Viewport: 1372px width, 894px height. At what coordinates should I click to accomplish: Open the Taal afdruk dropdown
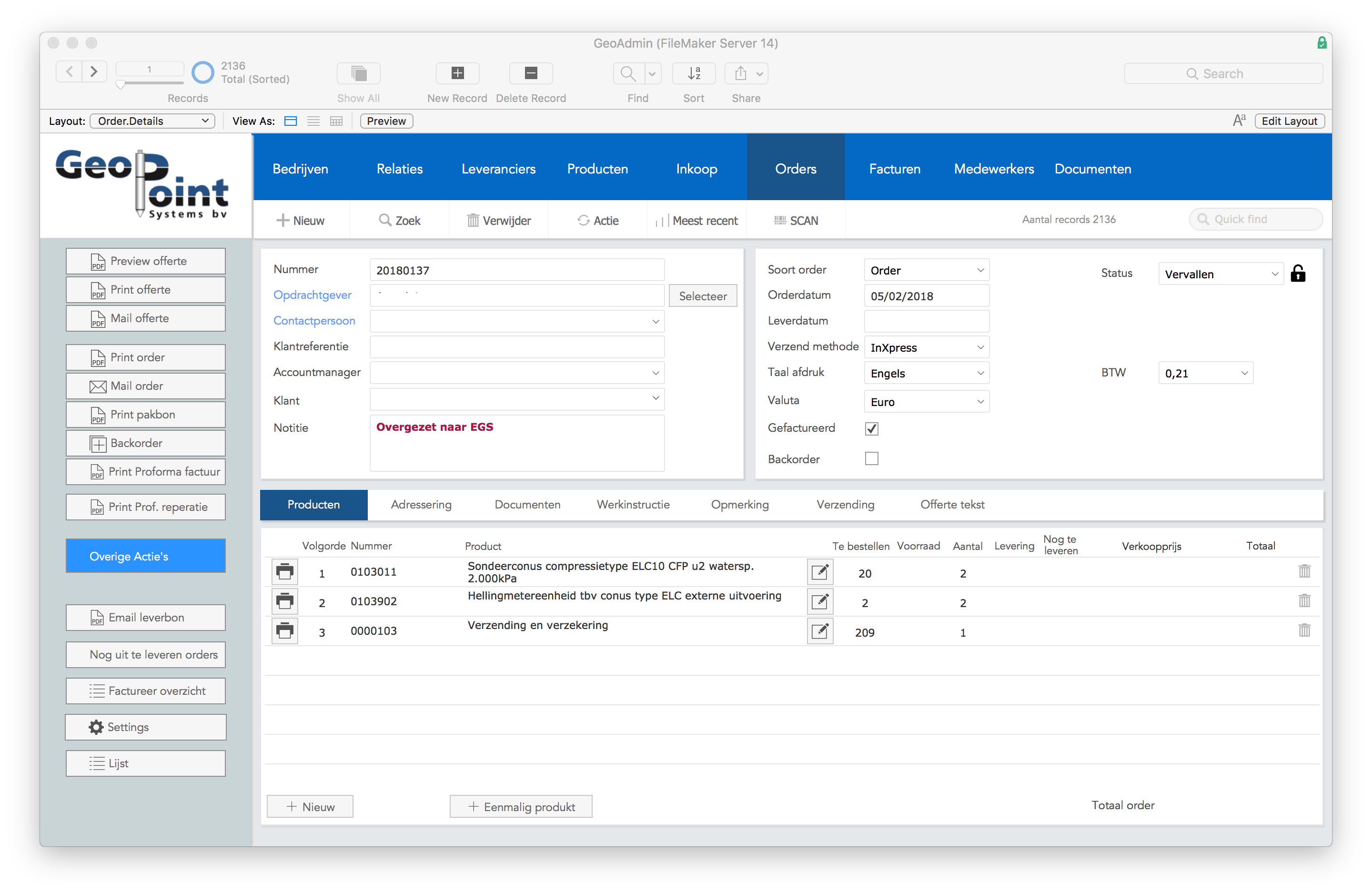click(x=927, y=374)
